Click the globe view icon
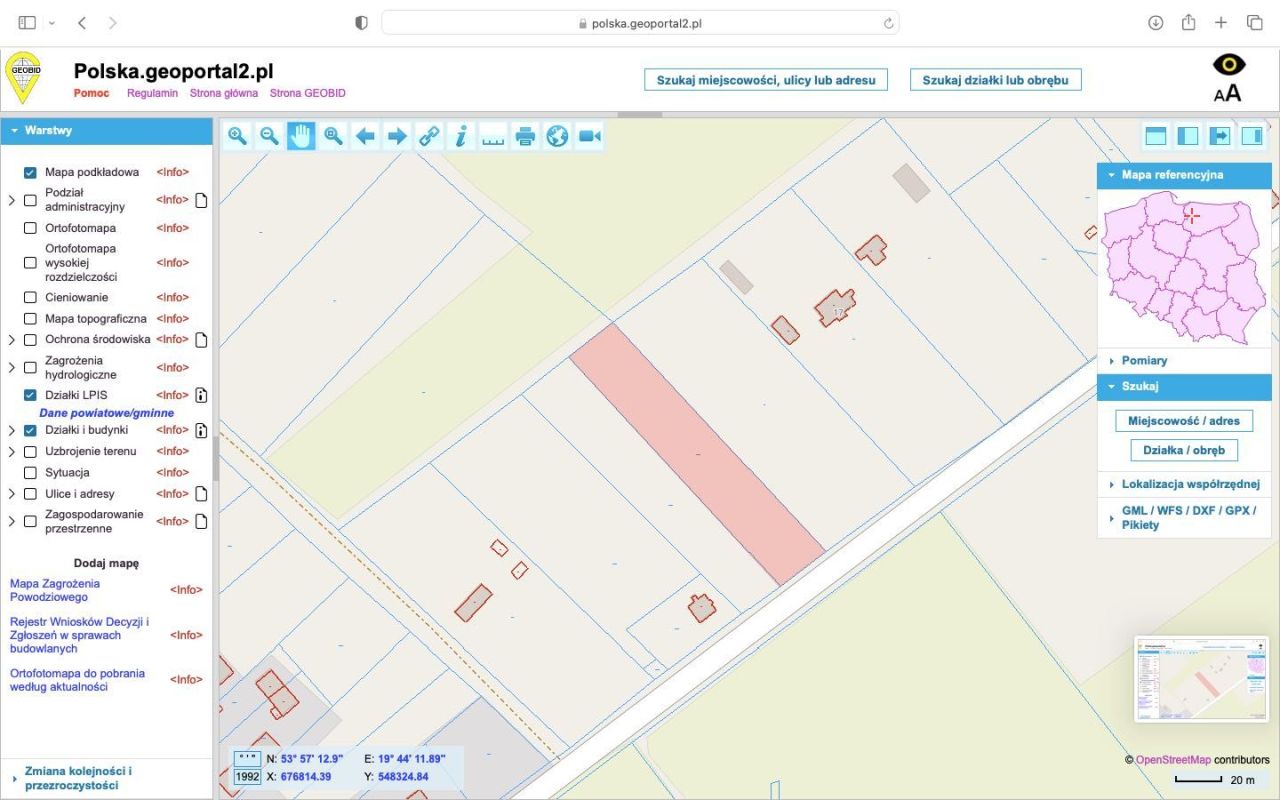The image size is (1280, 800). point(556,136)
